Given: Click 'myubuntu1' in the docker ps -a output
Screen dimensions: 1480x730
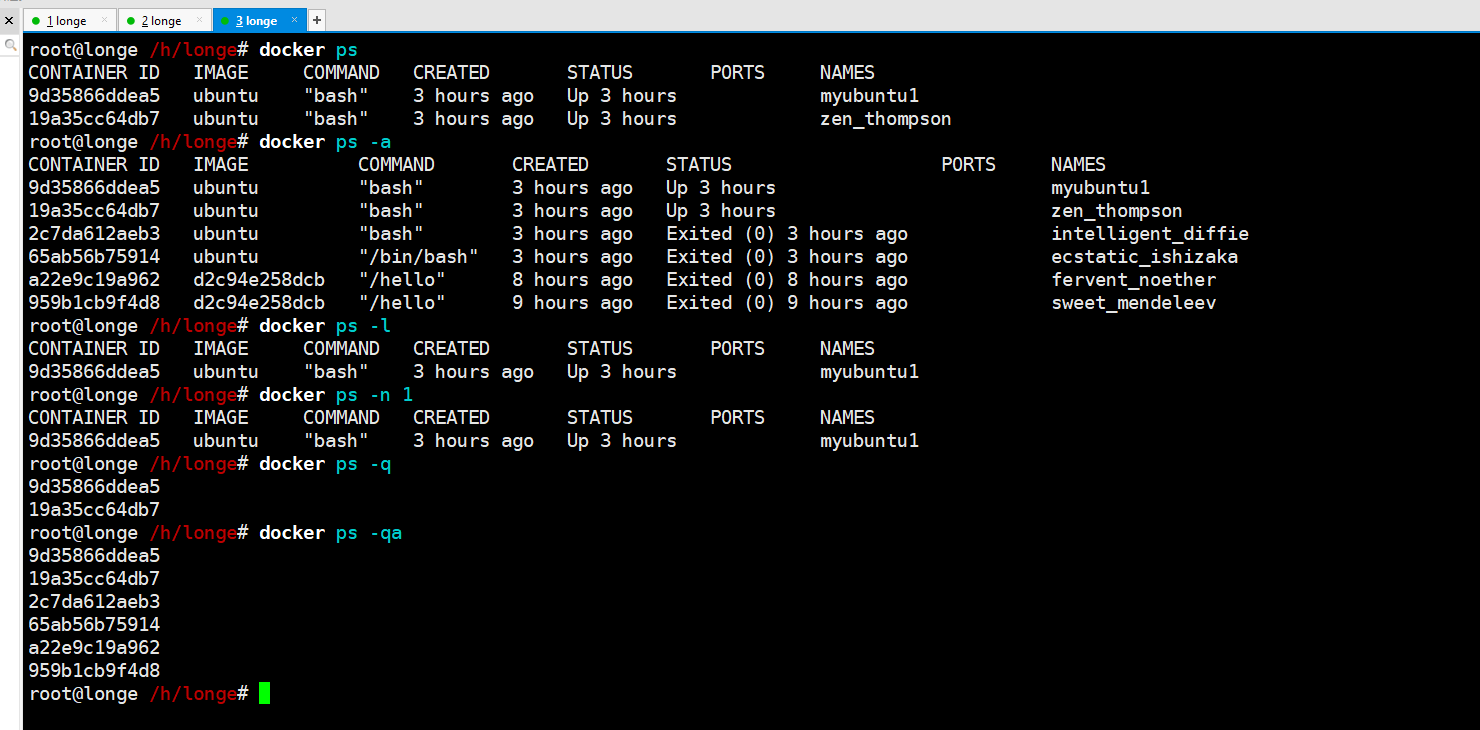Looking at the screenshot, I should pos(1100,188).
